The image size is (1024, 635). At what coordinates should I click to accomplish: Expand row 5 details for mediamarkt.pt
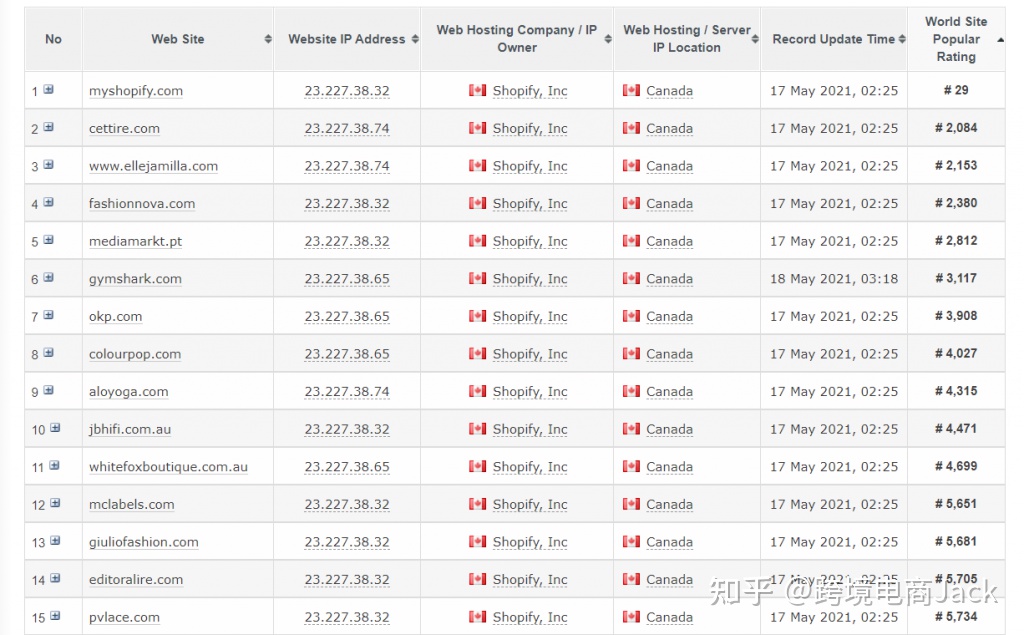pos(48,240)
